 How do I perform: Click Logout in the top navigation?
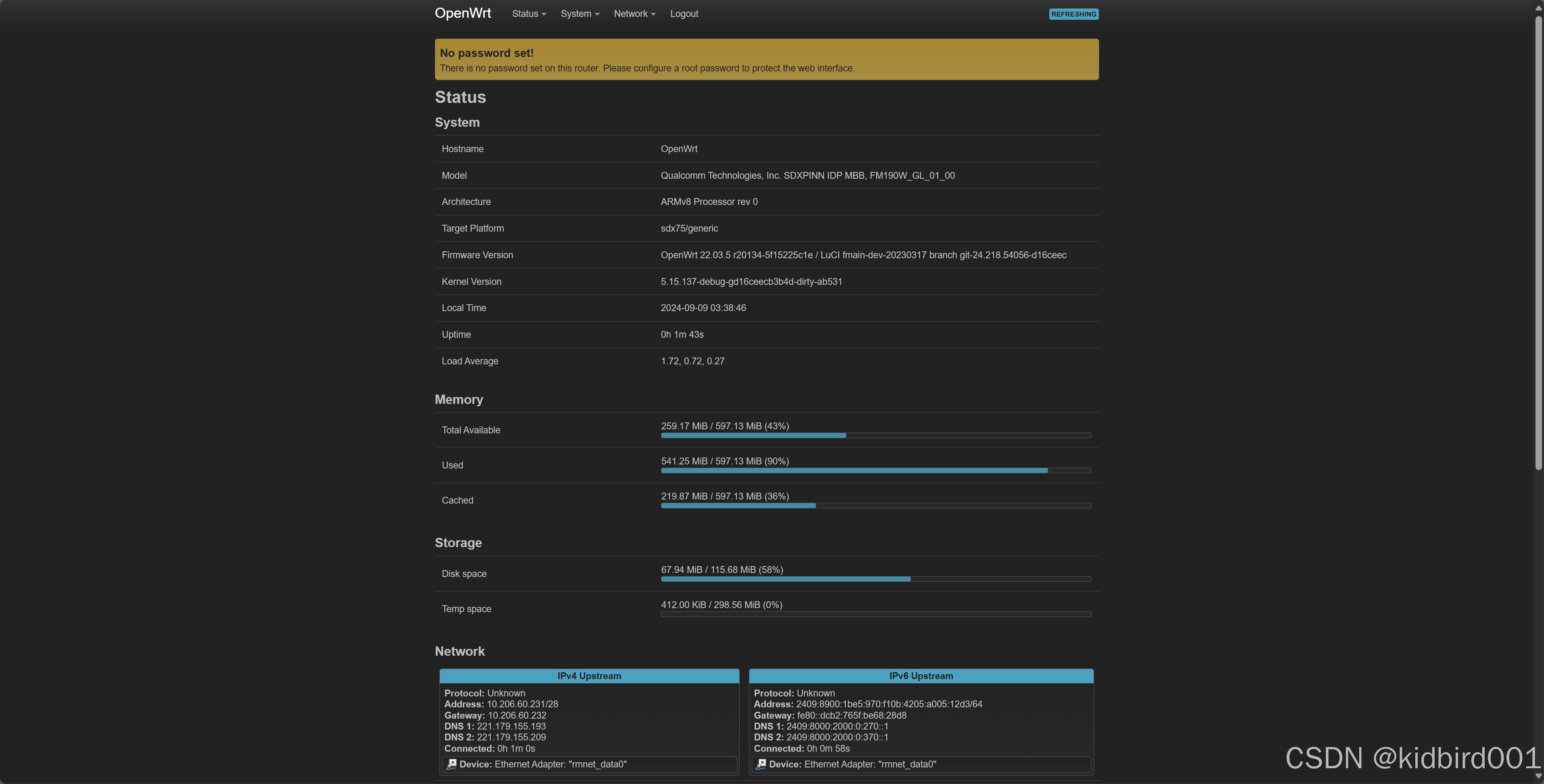click(684, 14)
